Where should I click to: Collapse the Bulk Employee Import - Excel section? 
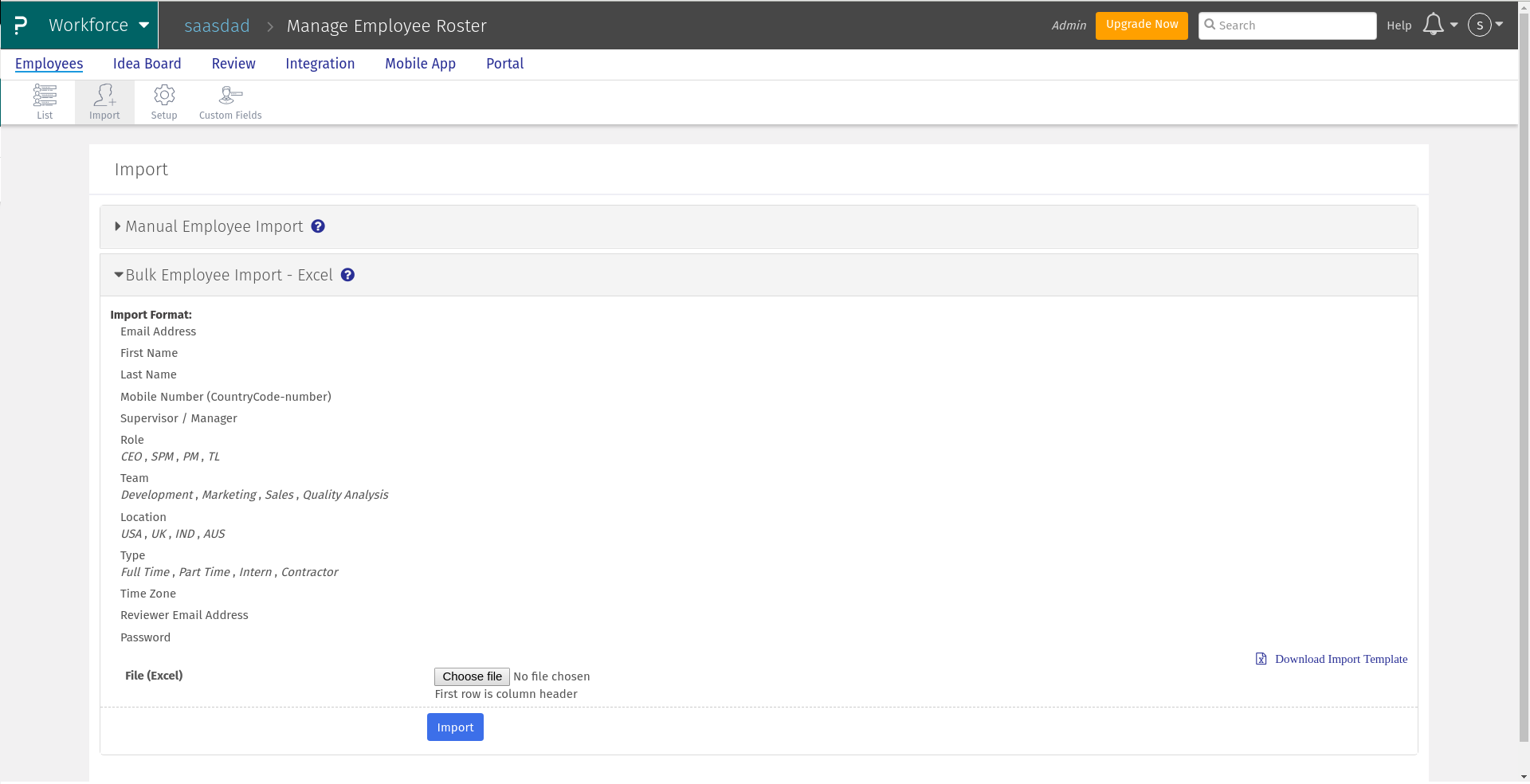pos(228,275)
